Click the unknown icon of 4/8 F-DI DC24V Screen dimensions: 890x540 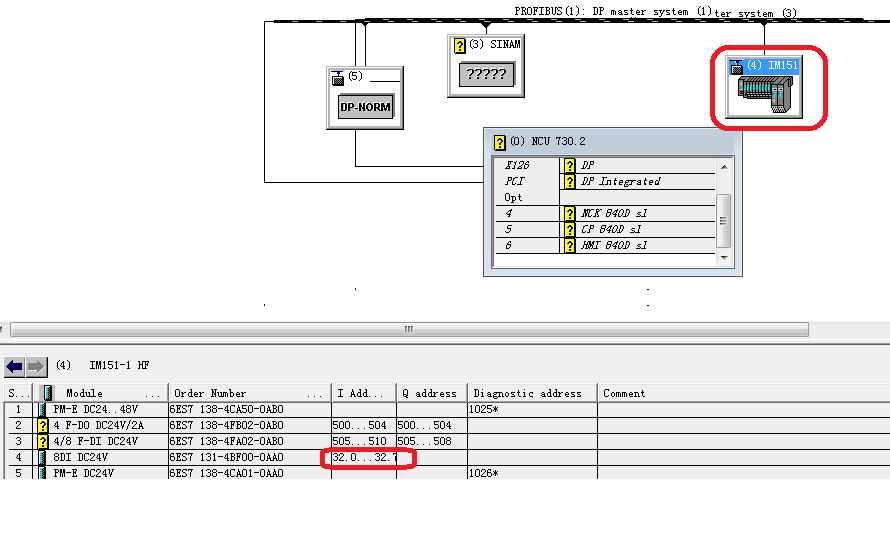[x=43, y=441]
